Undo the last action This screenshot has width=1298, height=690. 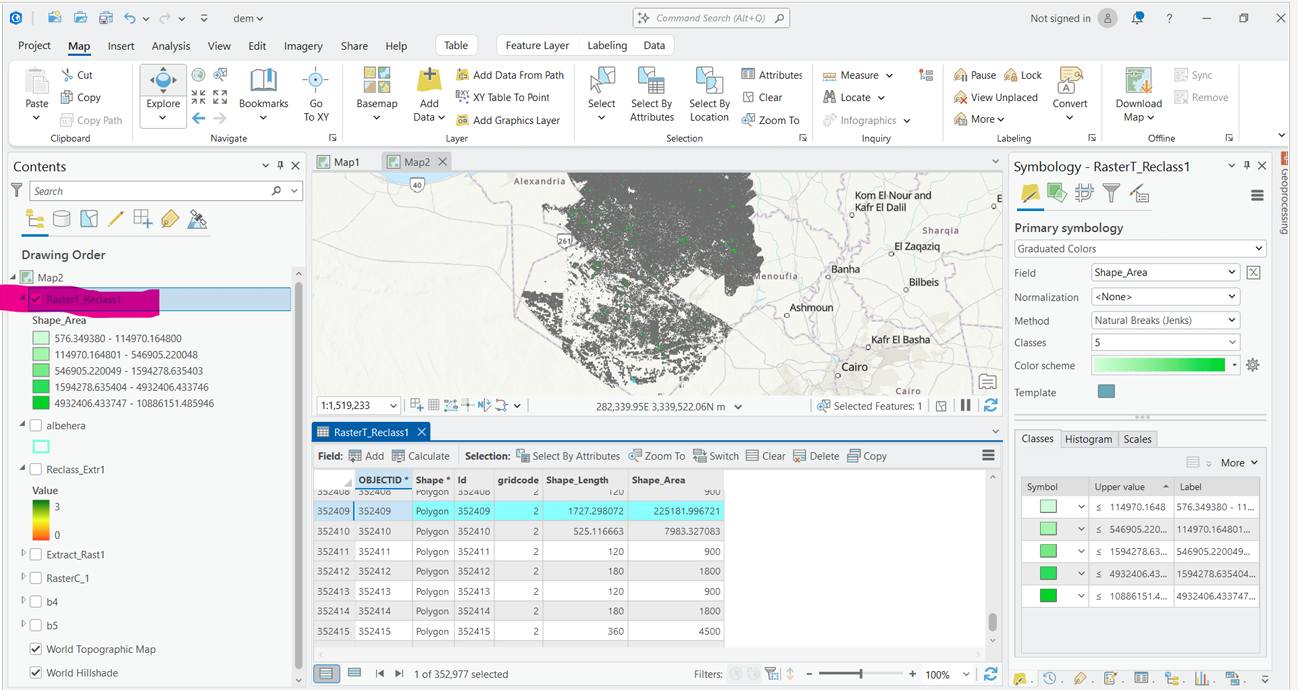130,18
